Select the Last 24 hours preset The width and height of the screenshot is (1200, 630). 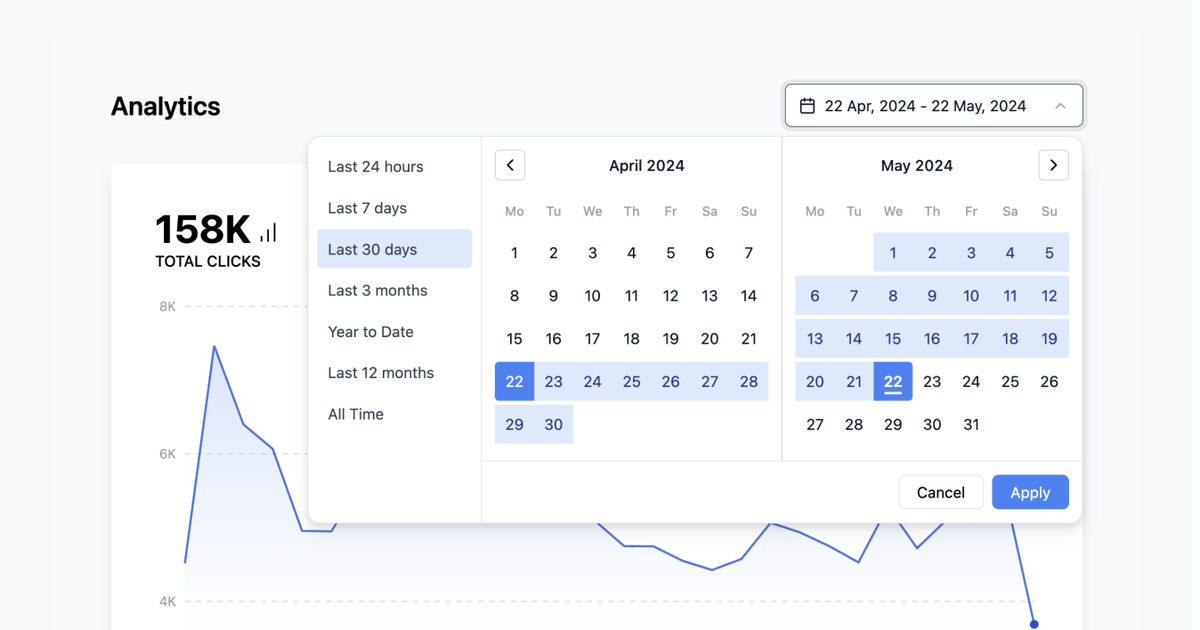394,166
